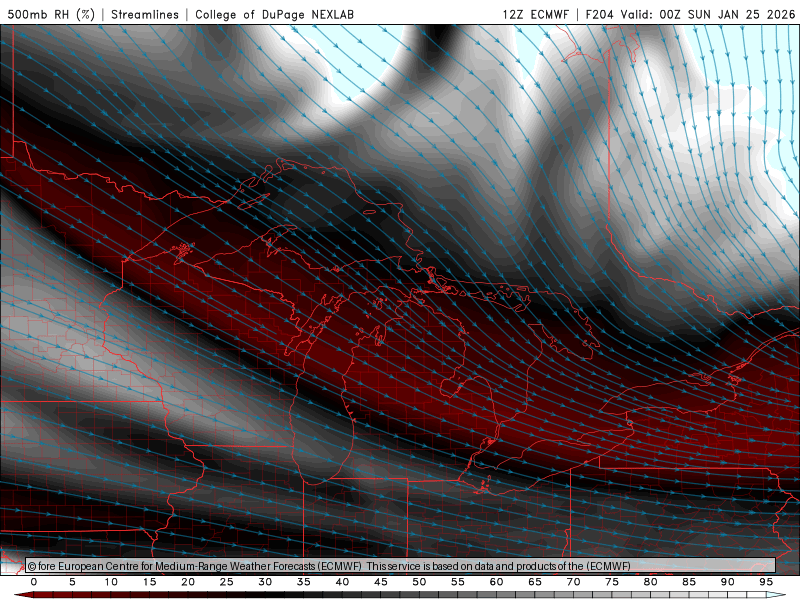Click the "95" label on the RH color scale
Image resolution: width=800 pixels, height=600 pixels.
pos(766,582)
